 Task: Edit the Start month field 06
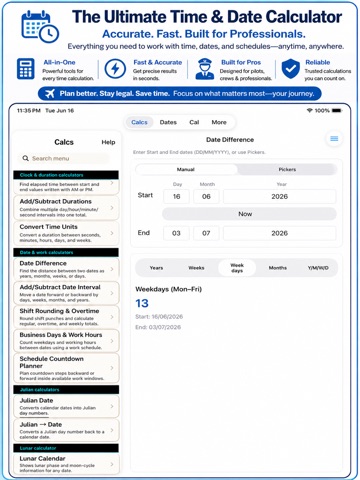coord(206,196)
